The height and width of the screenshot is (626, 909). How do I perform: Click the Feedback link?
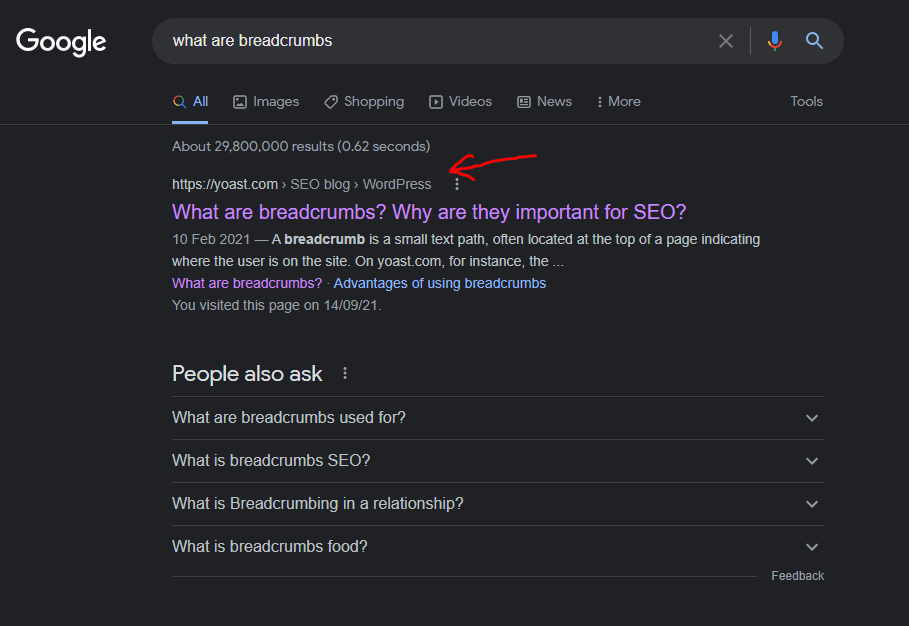point(797,575)
